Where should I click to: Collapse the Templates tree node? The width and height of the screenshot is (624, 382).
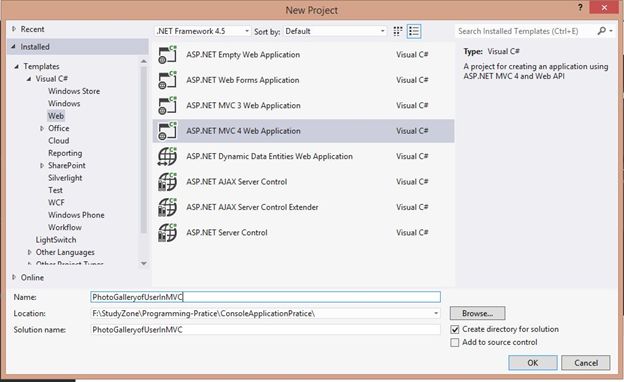(x=16, y=66)
